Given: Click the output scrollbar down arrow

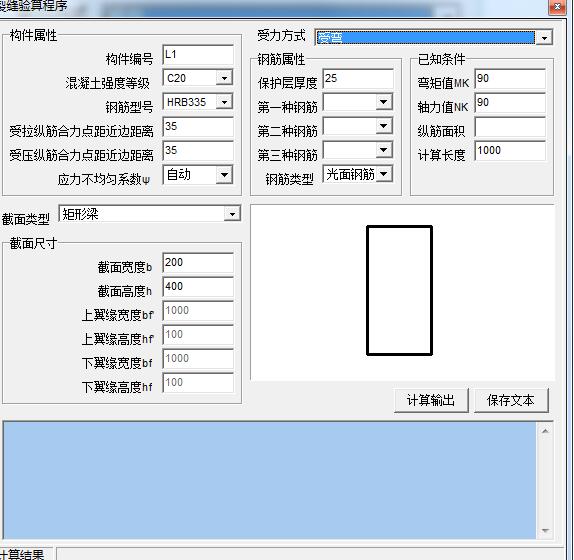Looking at the screenshot, I should point(545,531).
